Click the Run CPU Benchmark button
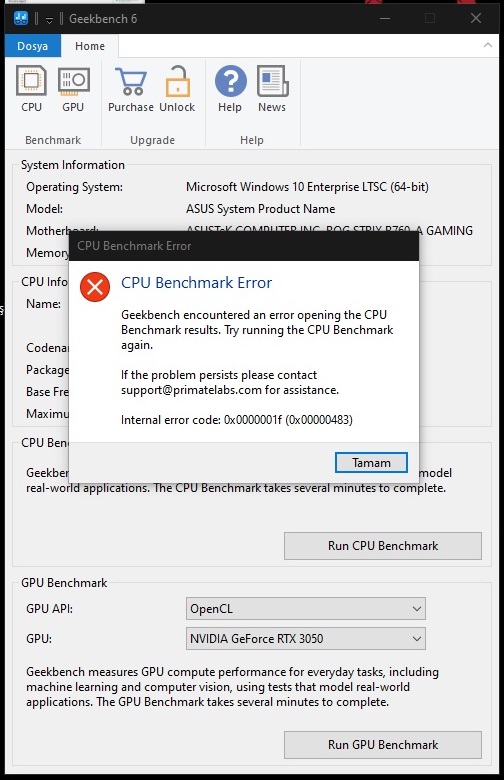The width and height of the screenshot is (504, 780). [383, 546]
